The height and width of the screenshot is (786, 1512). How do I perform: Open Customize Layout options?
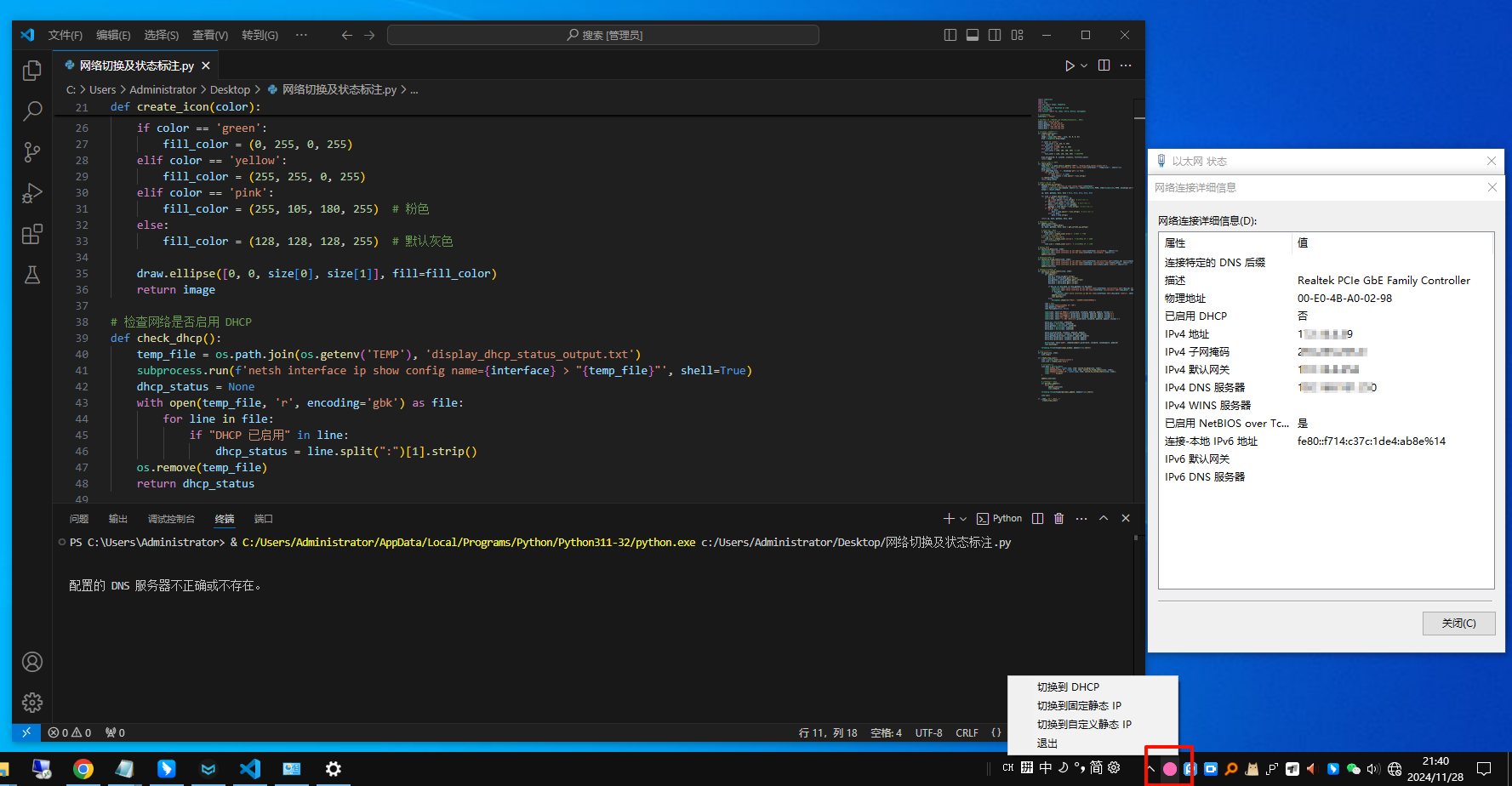[x=1017, y=35]
